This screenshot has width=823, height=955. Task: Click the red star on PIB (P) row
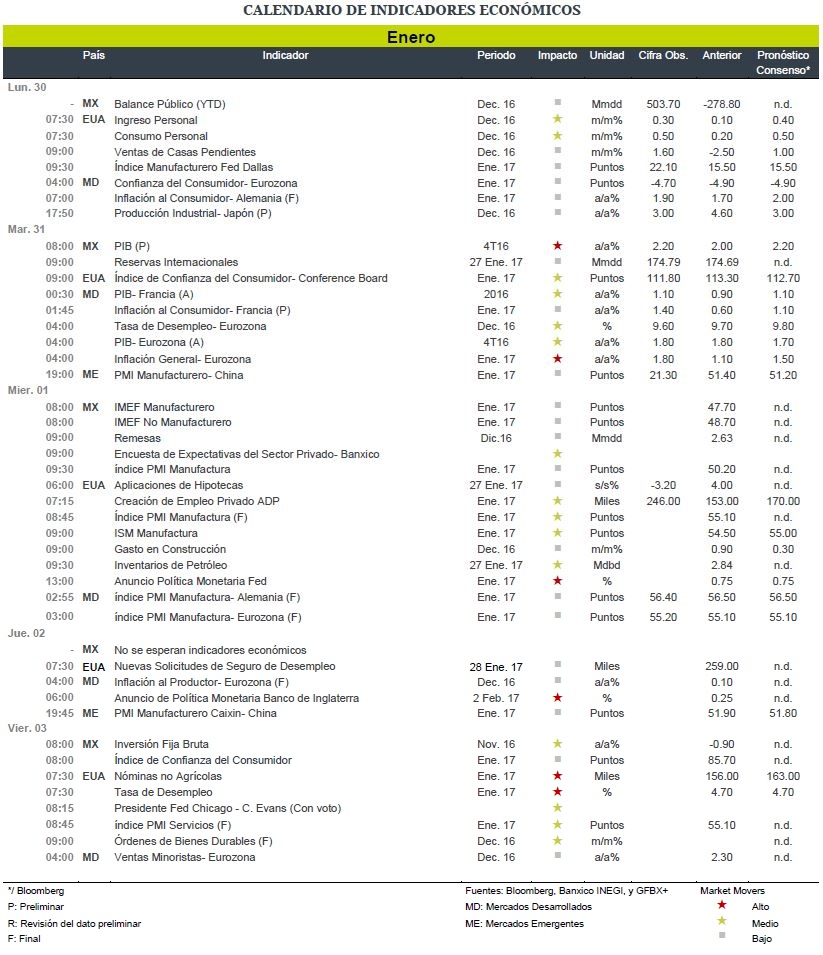point(557,245)
